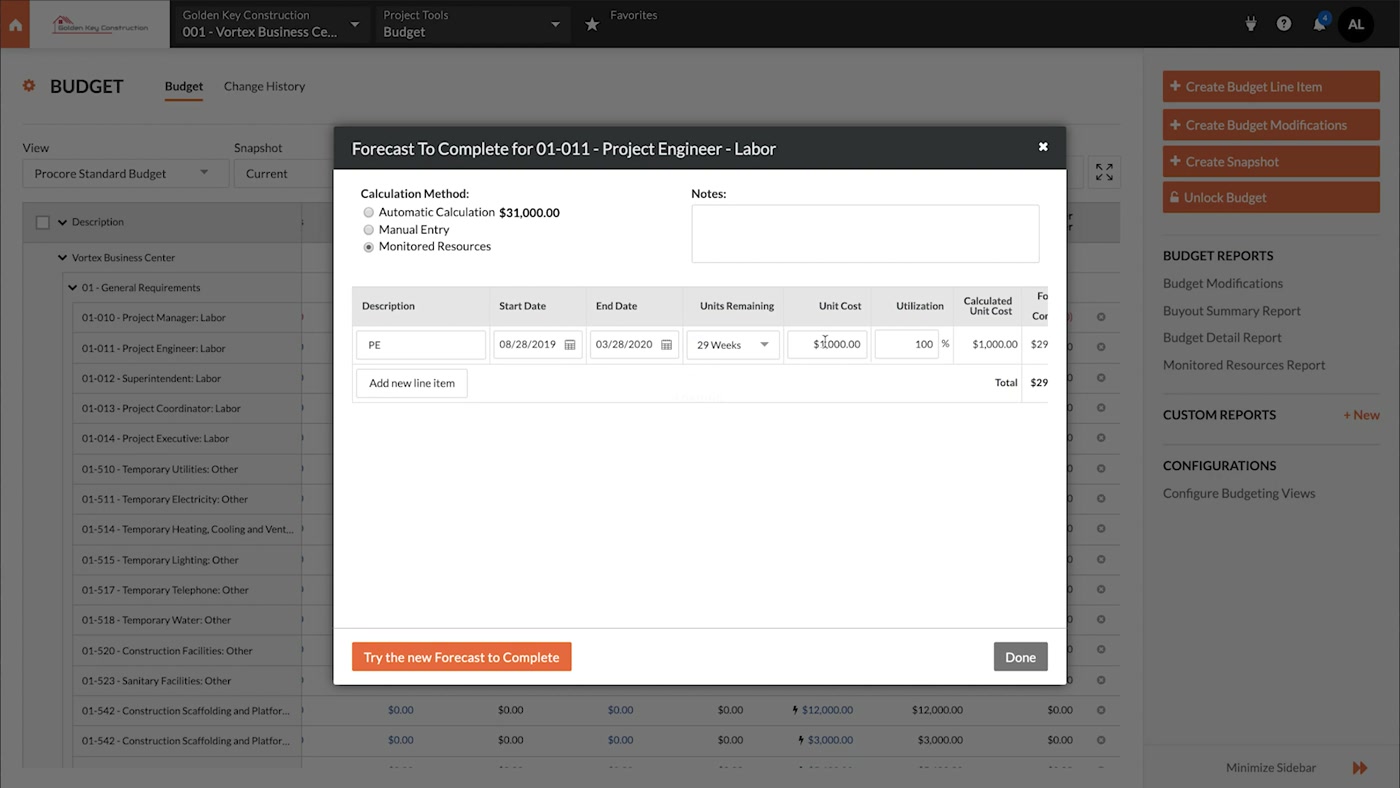Switch to the Budget tab
This screenshot has height=788, width=1400.
(184, 86)
